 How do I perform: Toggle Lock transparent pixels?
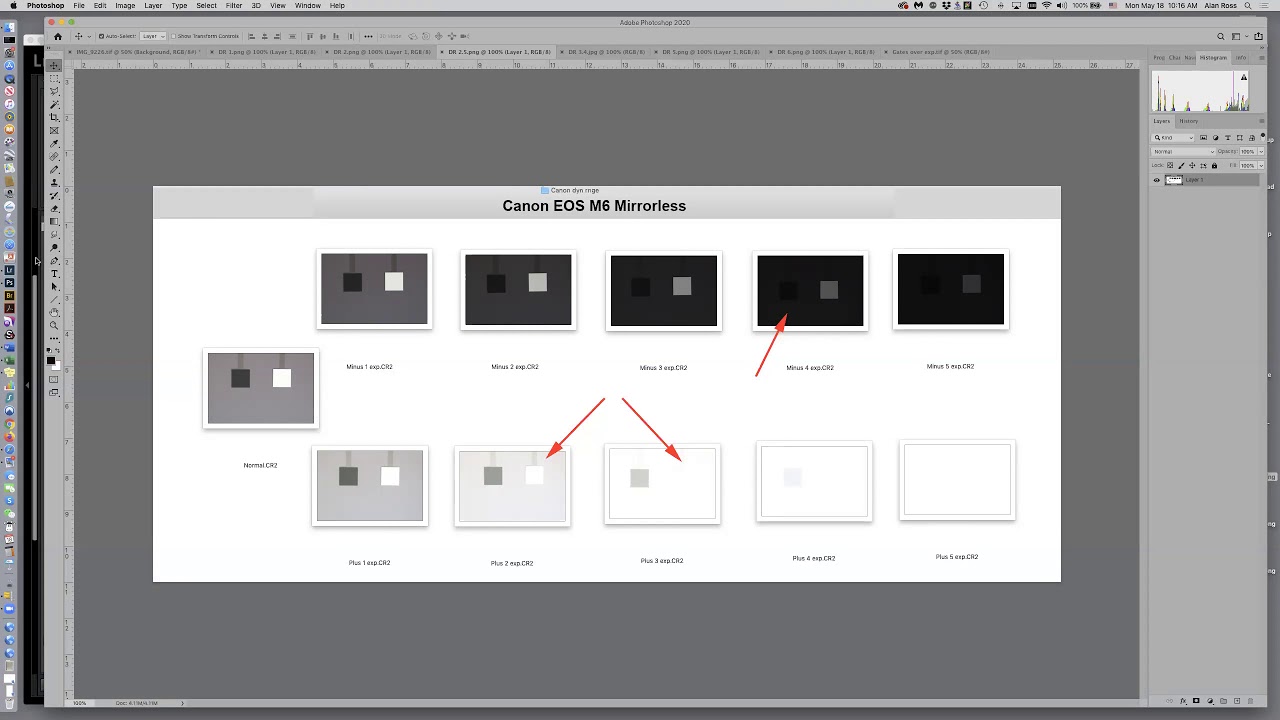pos(1170,165)
